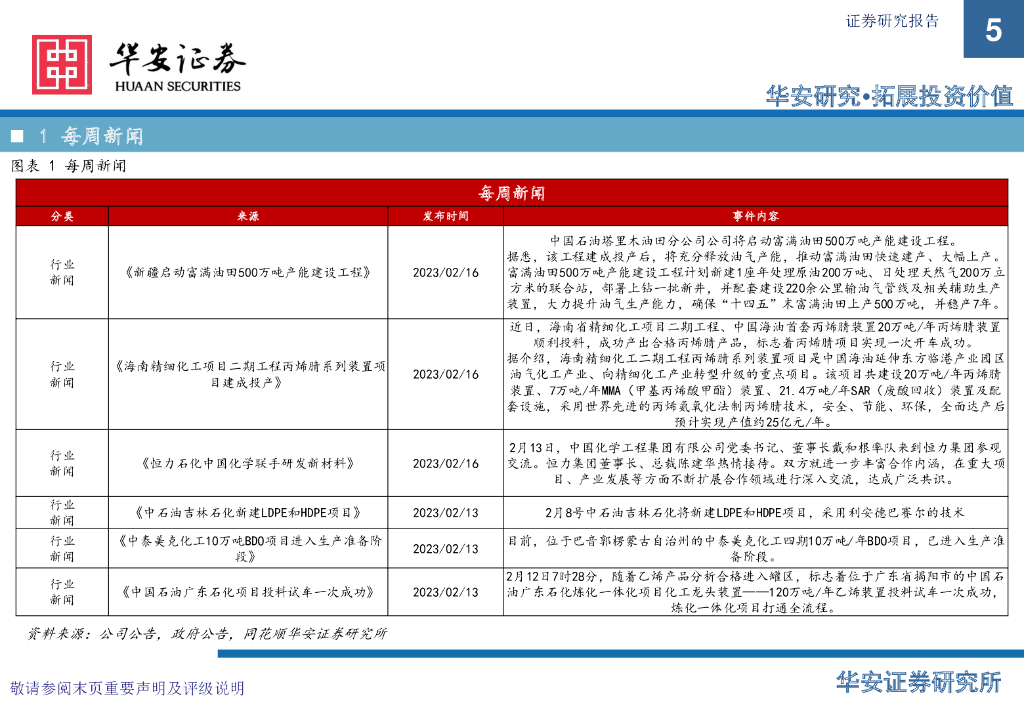This screenshot has width=1024, height=709.
Task: Click date 2023/02/13 in 广东石化 row
Action: pyautogui.click(x=445, y=592)
